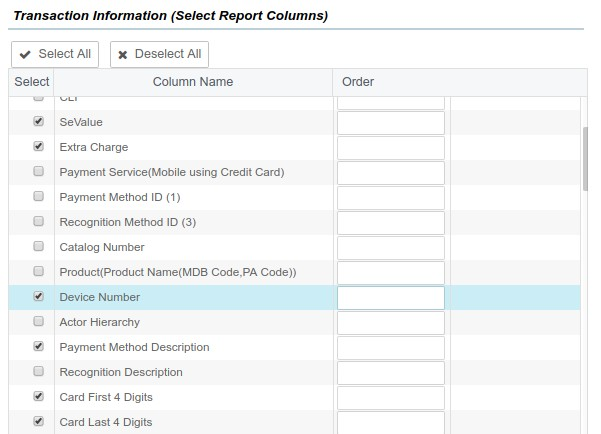Click the Deselect All button
Screen dimensions: 601x434
click(x=159, y=54)
